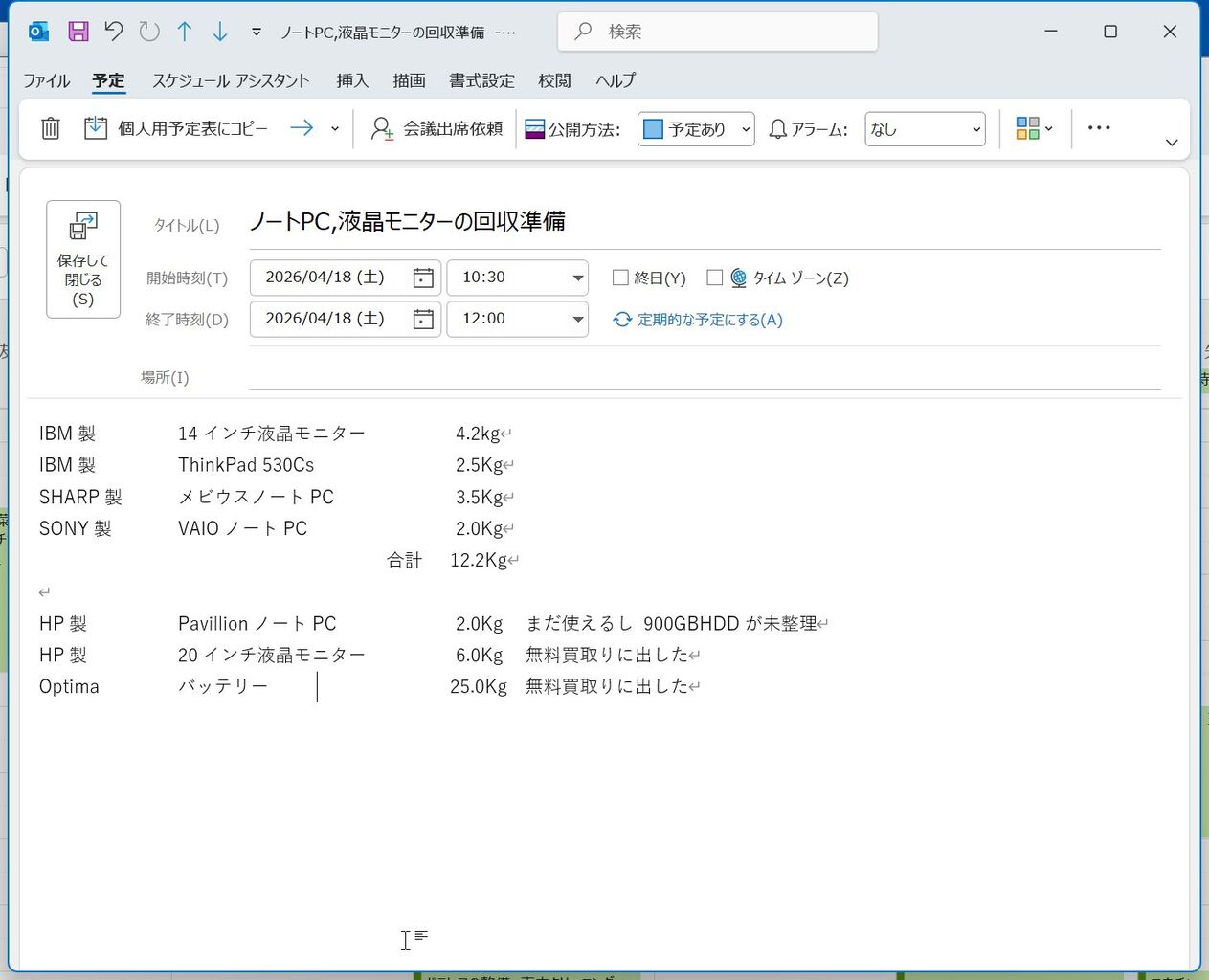Select the 予定 ribbon tab

[109, 80]
